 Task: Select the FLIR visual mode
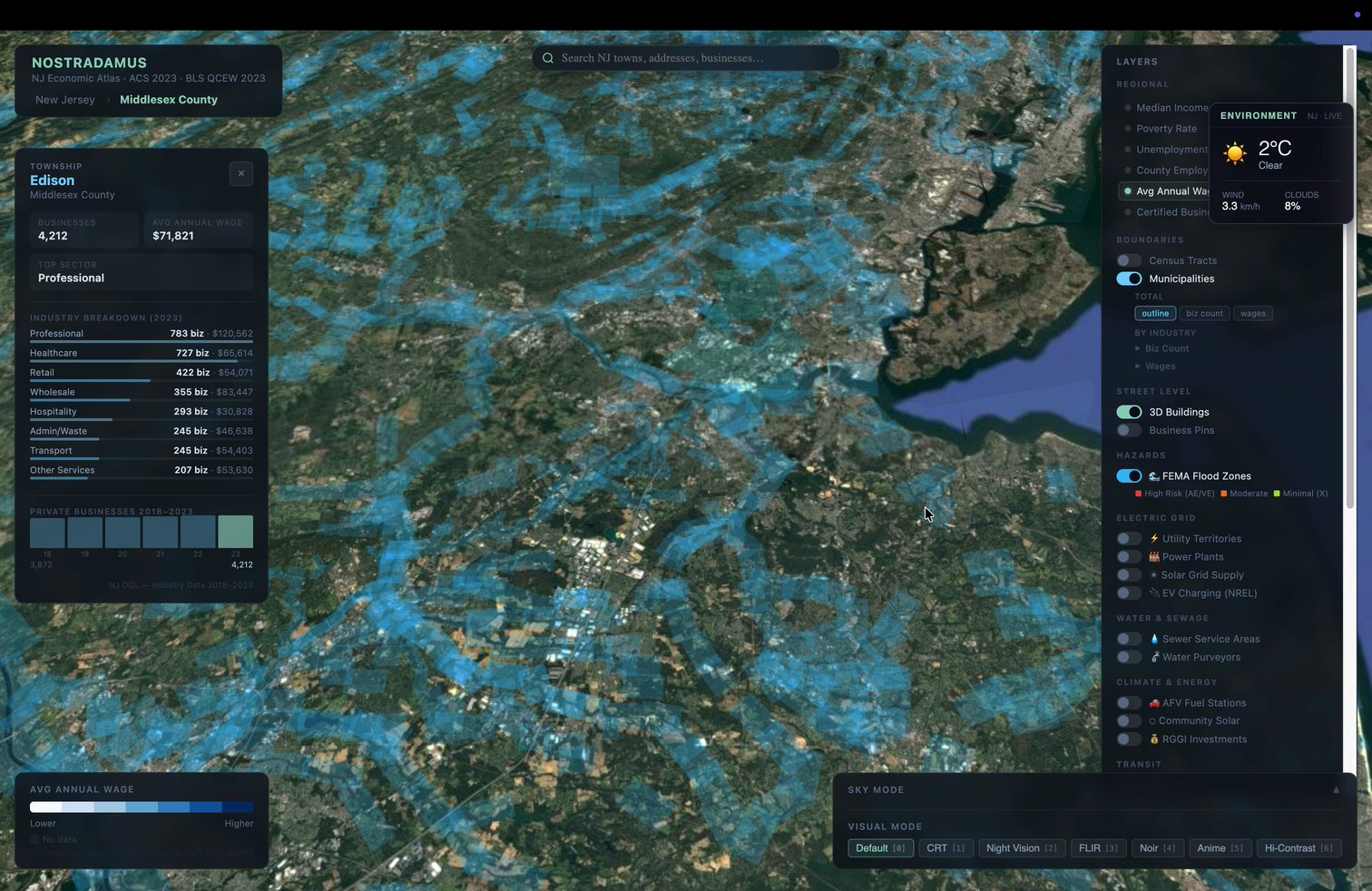[x=1097, y=848]
